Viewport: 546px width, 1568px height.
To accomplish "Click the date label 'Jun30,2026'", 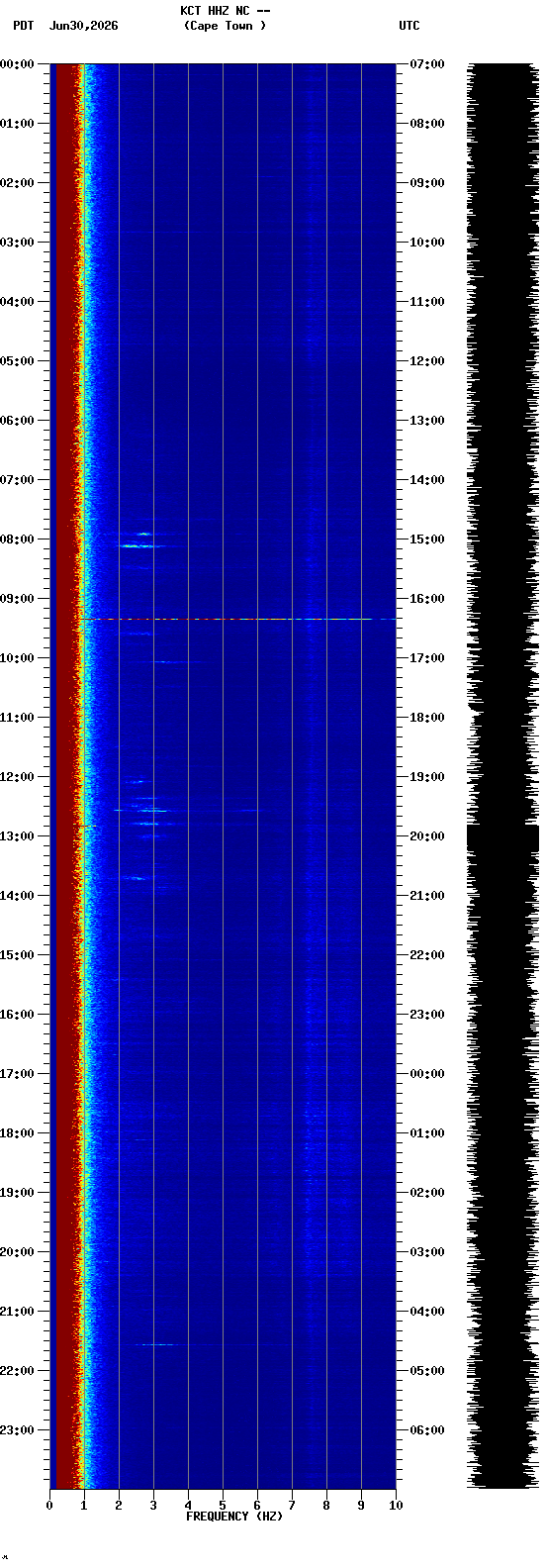I will [x=83, y=26].
